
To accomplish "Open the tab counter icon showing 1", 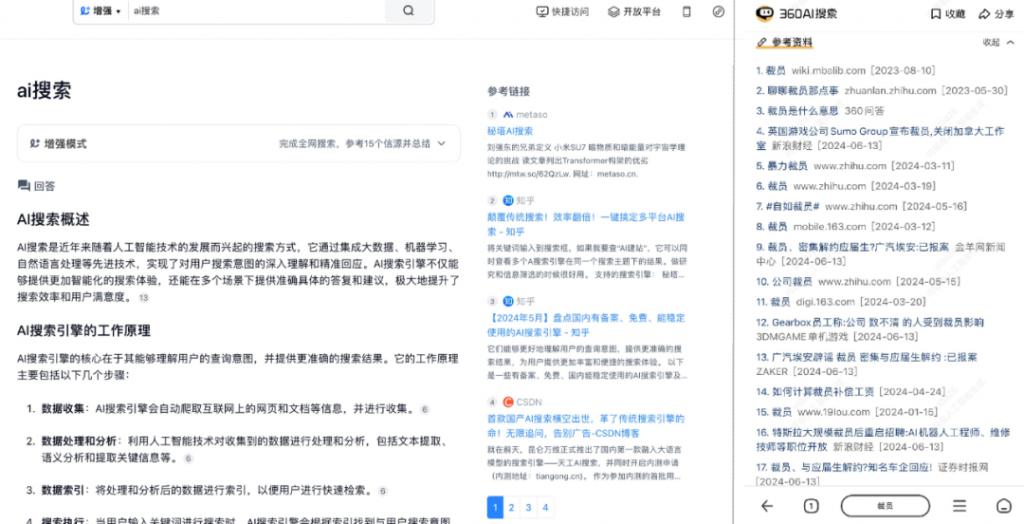I will (x=810, y=506).
